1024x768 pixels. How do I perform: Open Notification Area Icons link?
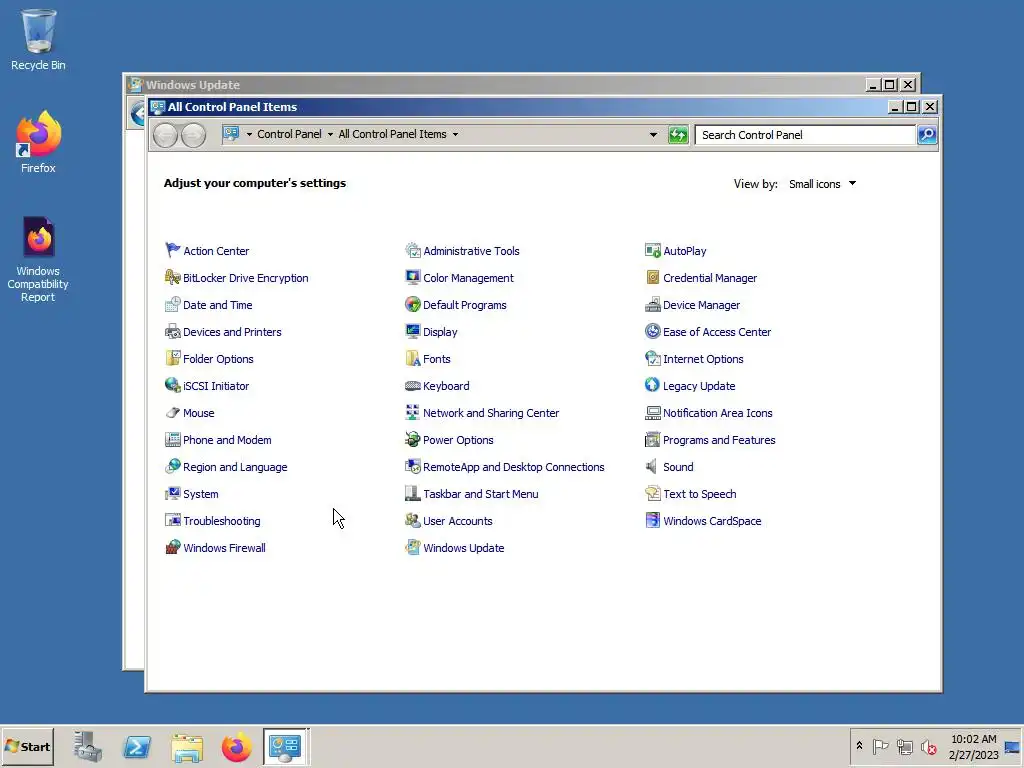tap(718, 413)
